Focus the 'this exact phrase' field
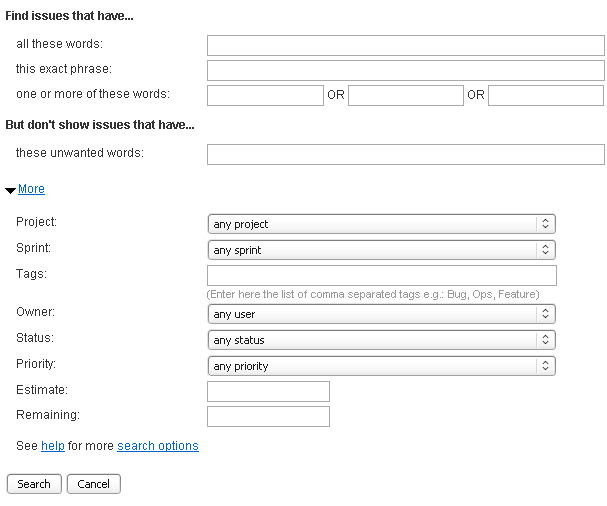This screenshot has height=506, width=607. (x=405, y=70)
